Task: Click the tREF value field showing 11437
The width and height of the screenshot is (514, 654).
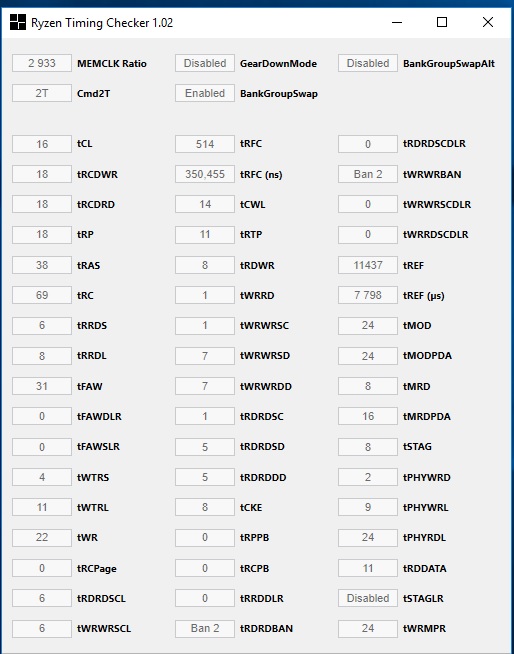Action: coord(368,265)
